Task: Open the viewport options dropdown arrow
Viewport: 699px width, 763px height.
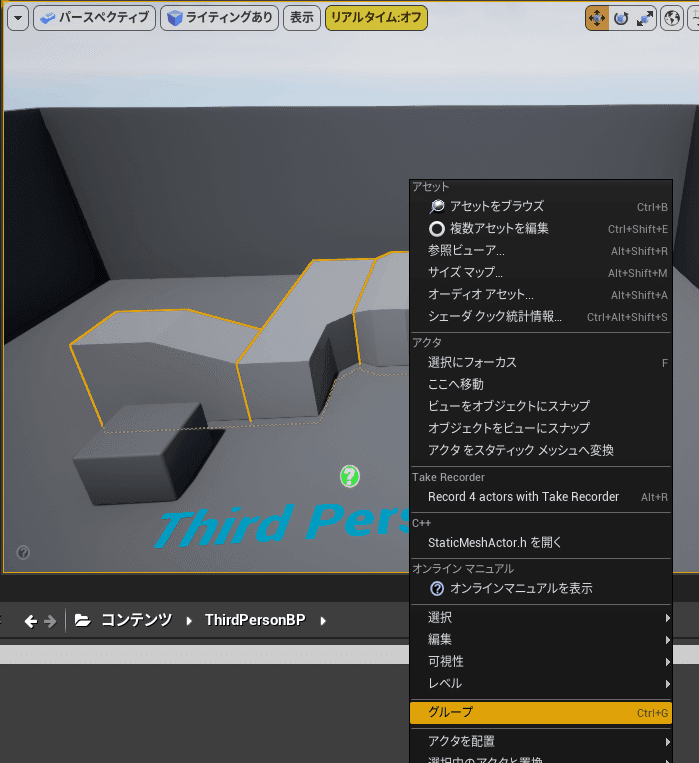Action: (x=18, y=18)
